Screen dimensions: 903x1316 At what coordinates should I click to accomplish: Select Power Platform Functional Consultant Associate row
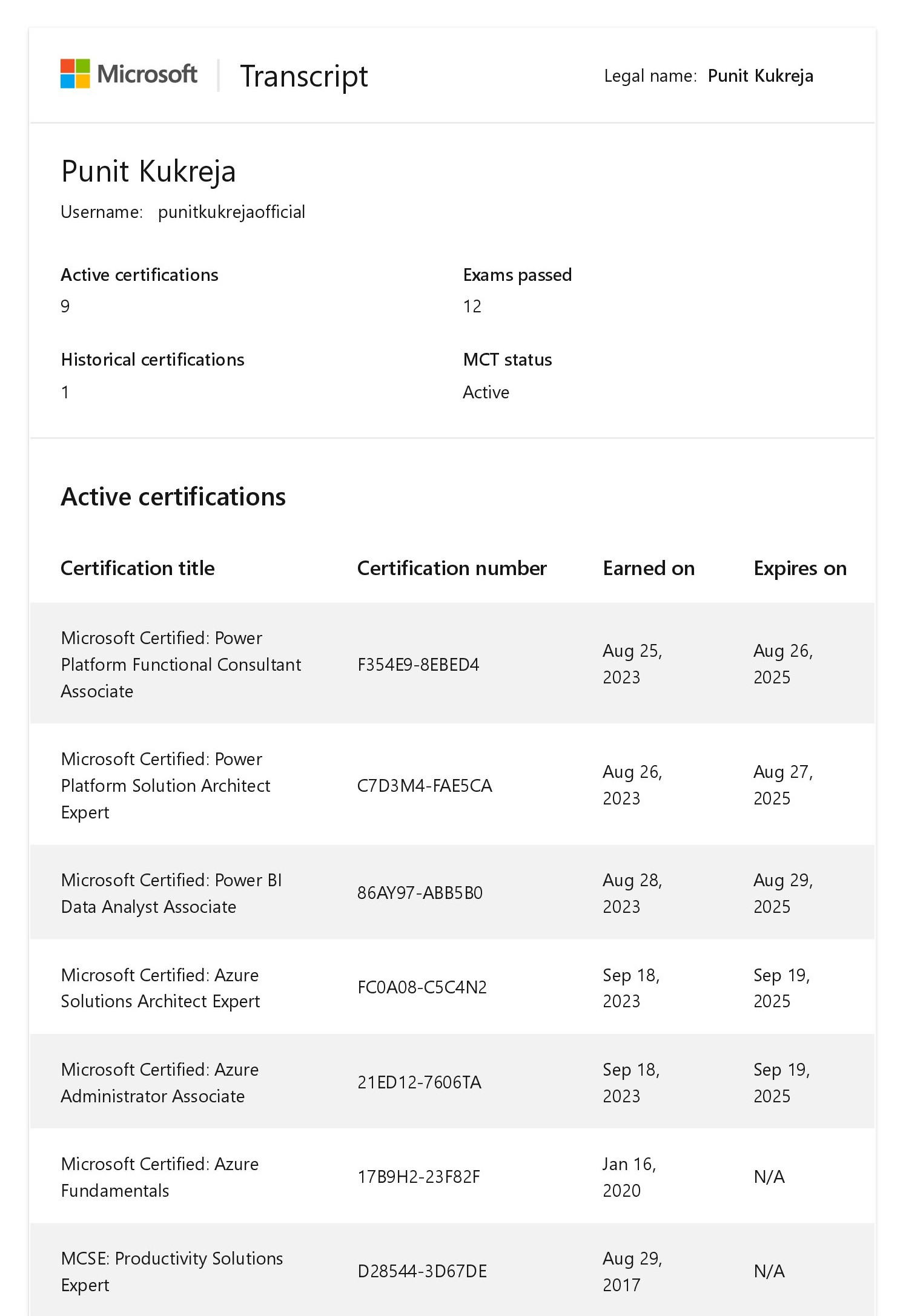[x=180, y=664]
